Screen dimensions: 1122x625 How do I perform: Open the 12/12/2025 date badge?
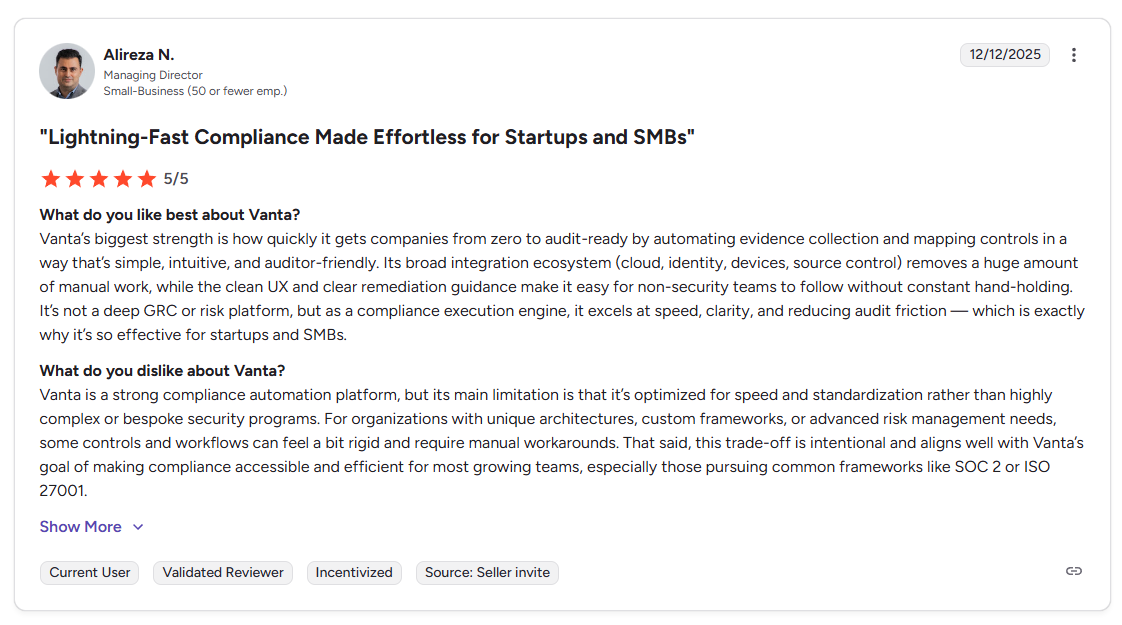[x=1005, y=55]
